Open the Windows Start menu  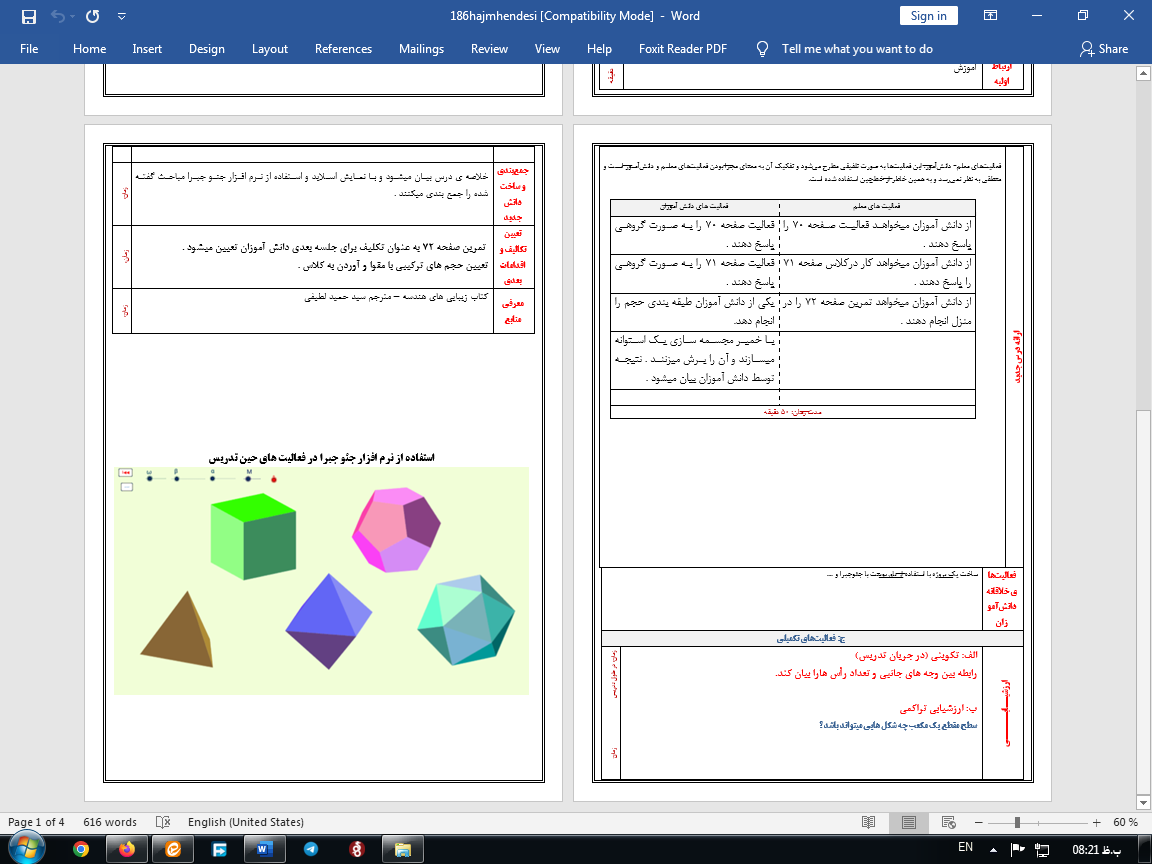pyautogui.click(x=26, y=849)
